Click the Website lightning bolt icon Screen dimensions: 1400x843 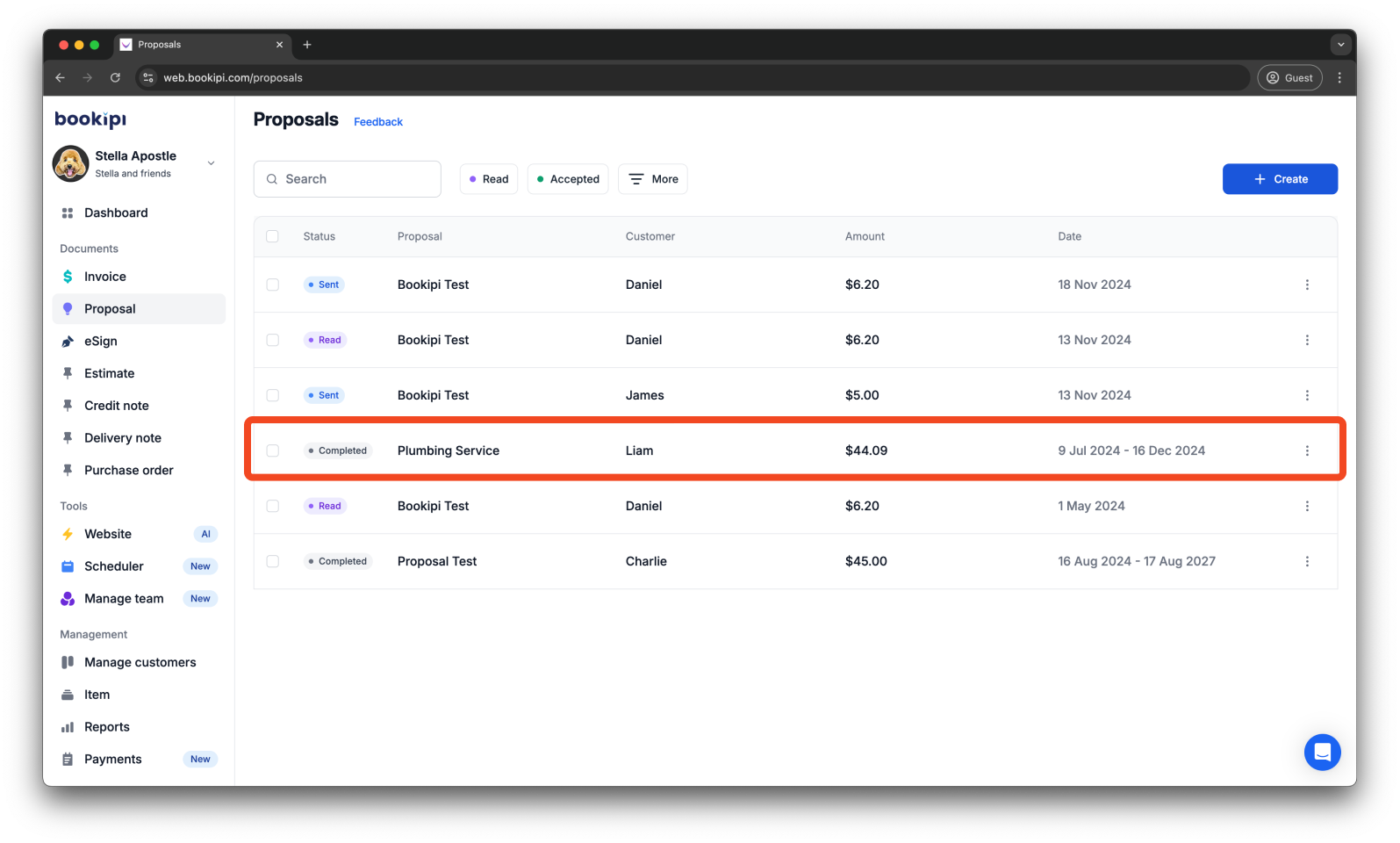tap(68, 534)
